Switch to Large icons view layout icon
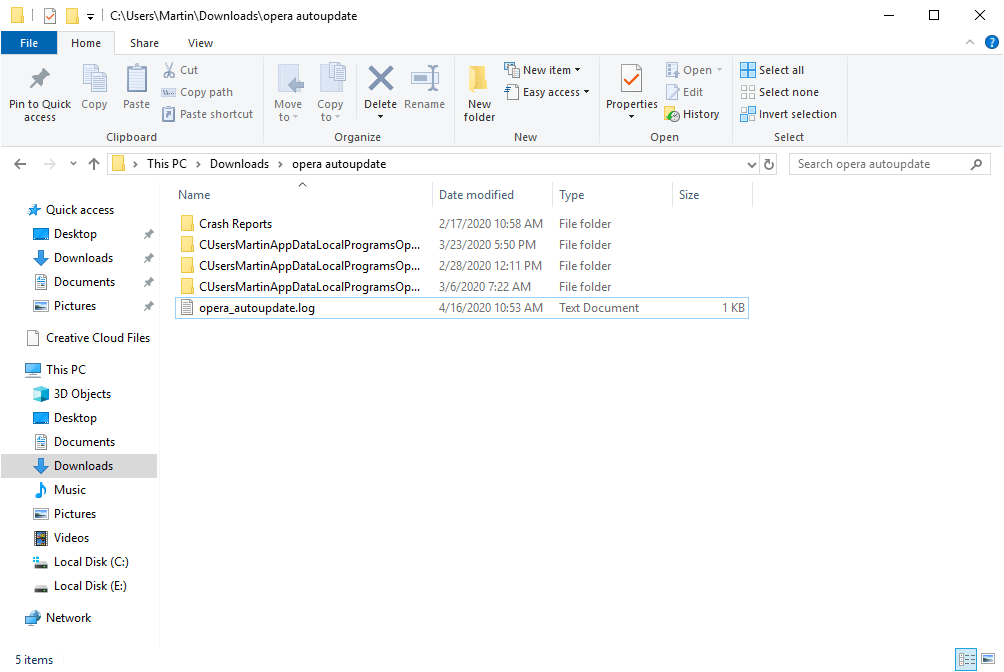1004x672 pixels. coord(988,659)
